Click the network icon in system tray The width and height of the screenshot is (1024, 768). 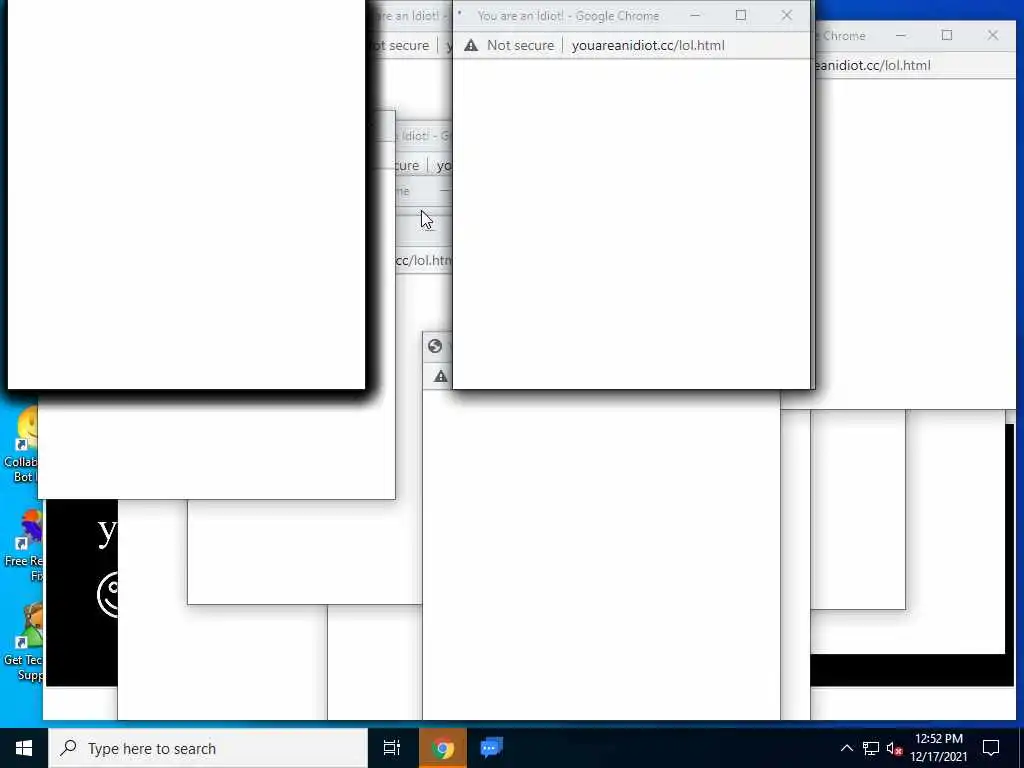coord(871,748)
